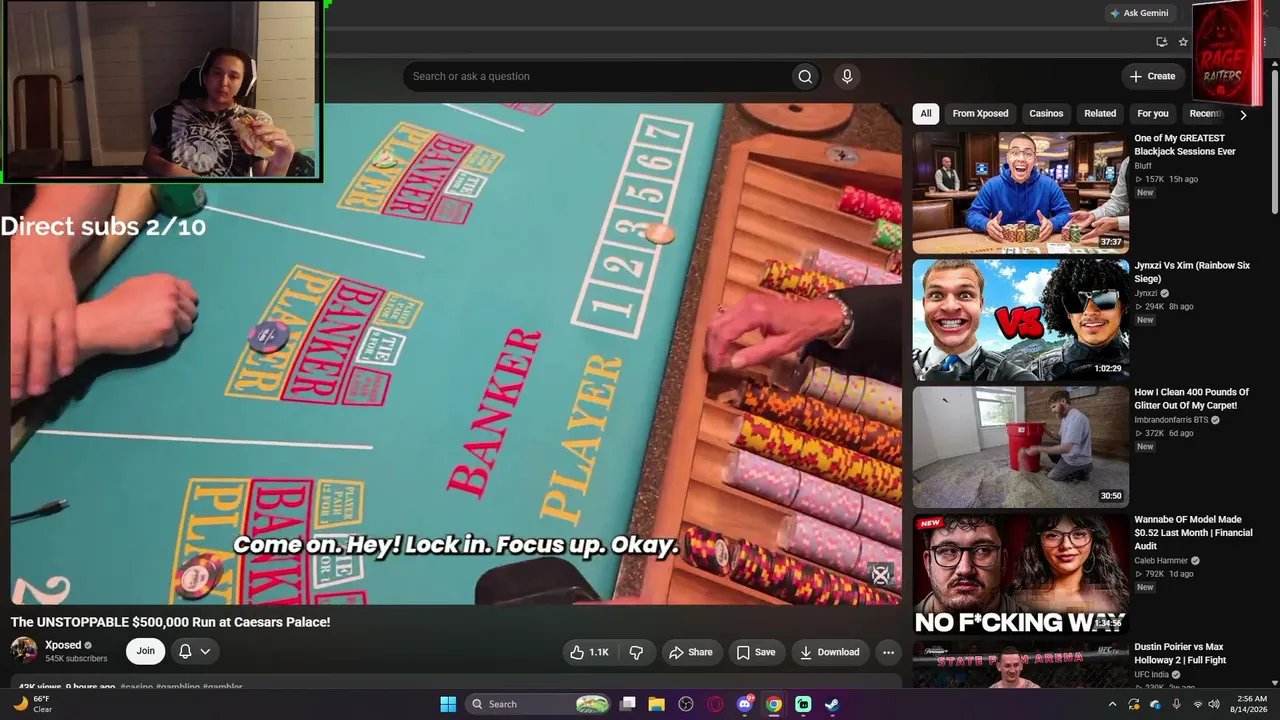Open the green chat app in the taskbar
The height and width of the screenshot is (720, 1280).
tap(803, 704)
